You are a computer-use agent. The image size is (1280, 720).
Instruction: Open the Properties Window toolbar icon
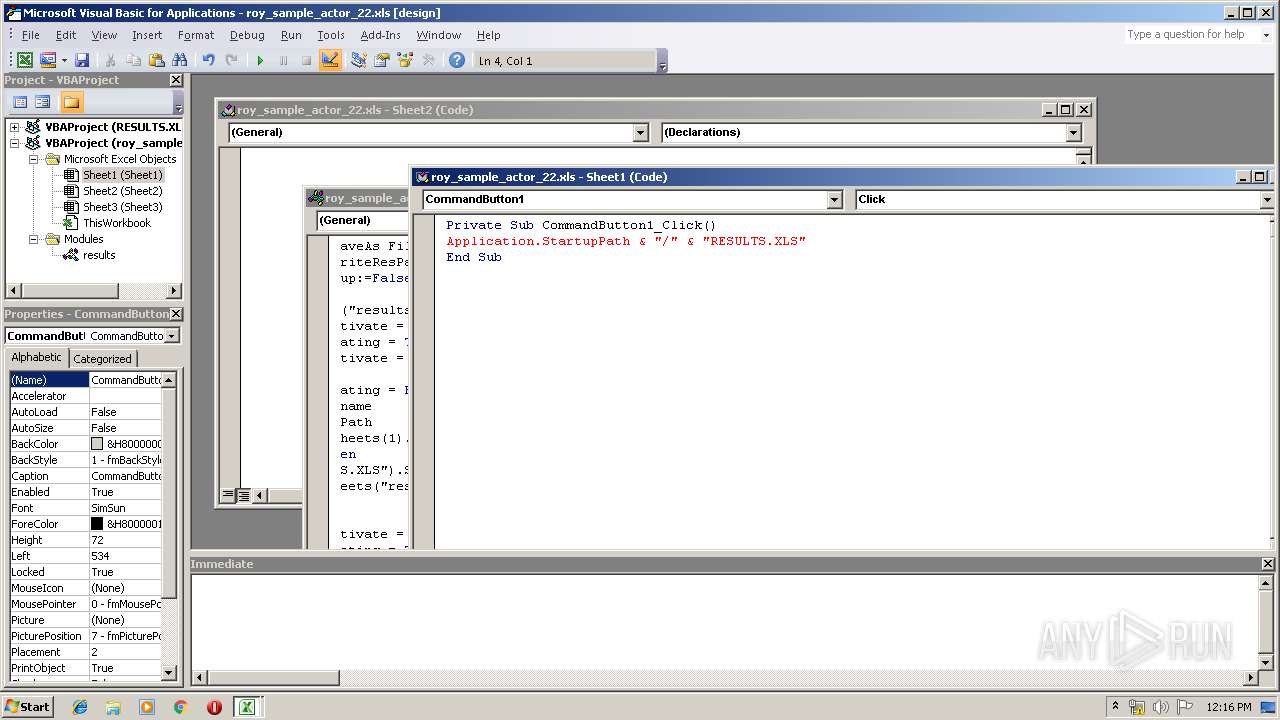click(381, 61)
